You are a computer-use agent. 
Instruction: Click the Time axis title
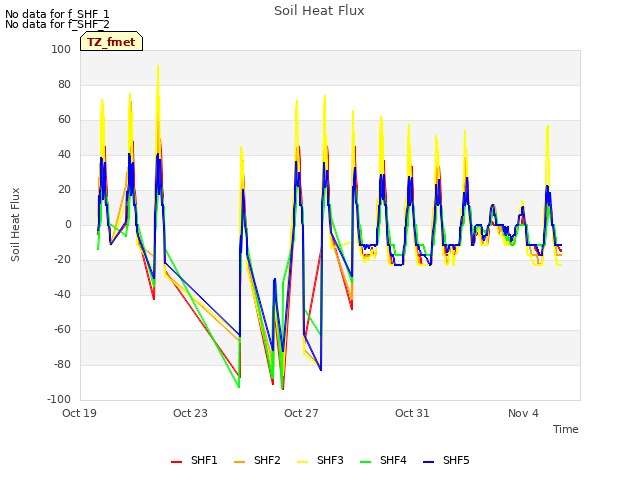pyautogui.click(x=566, y=429)
